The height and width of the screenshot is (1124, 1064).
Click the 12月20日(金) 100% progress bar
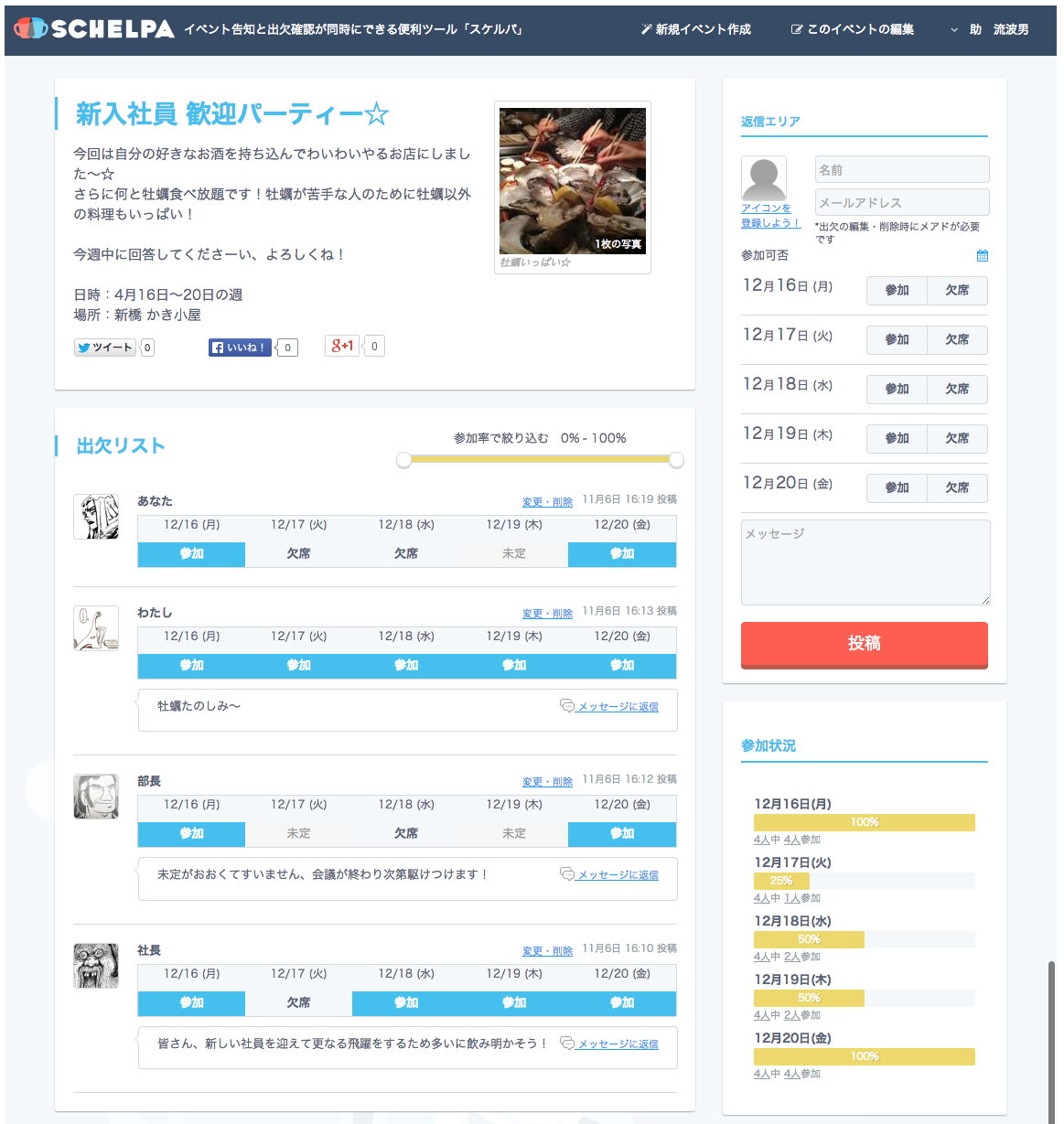point(865,1057)
